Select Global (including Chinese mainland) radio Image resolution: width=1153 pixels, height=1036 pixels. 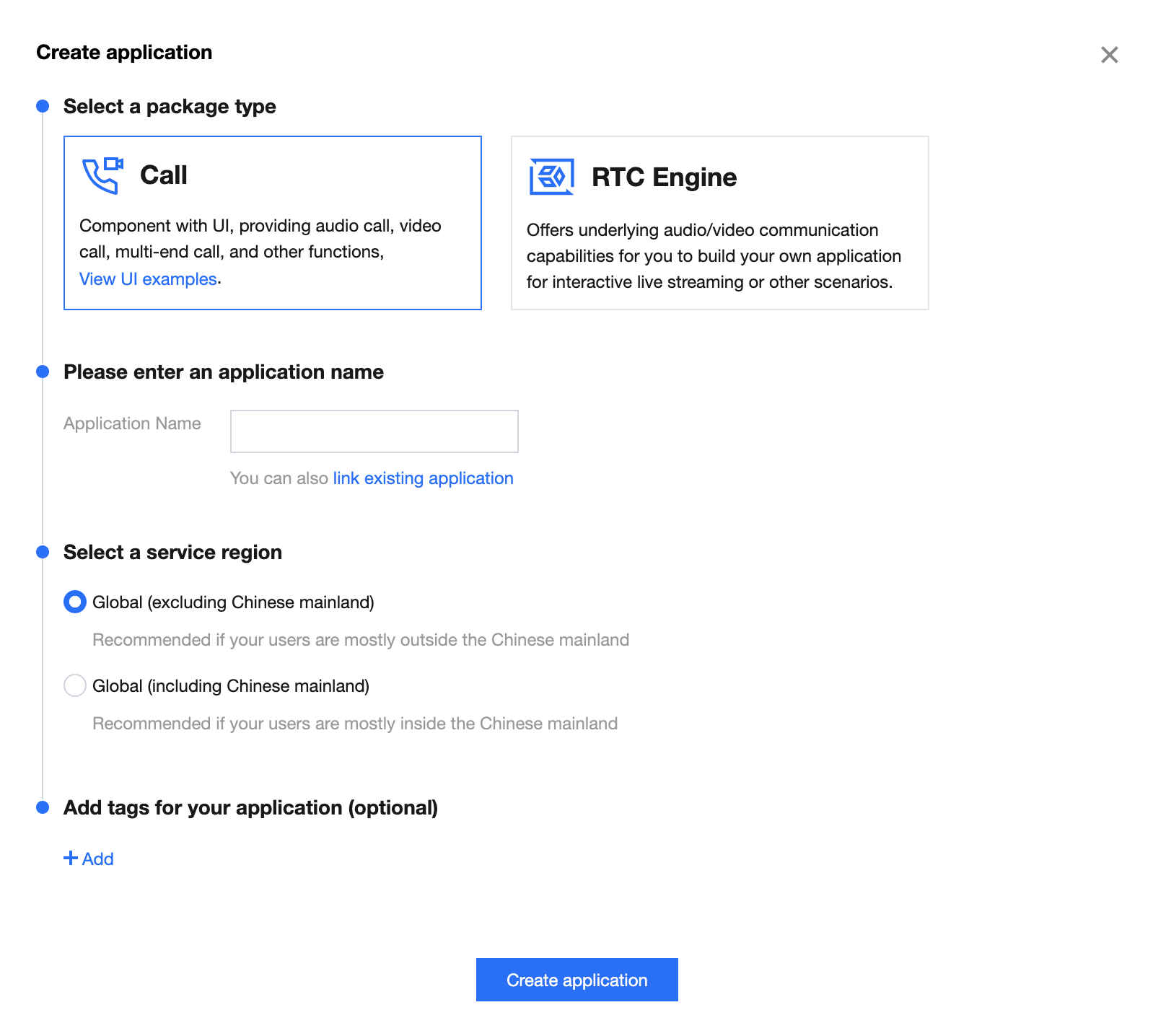click(x=75, y=685)
